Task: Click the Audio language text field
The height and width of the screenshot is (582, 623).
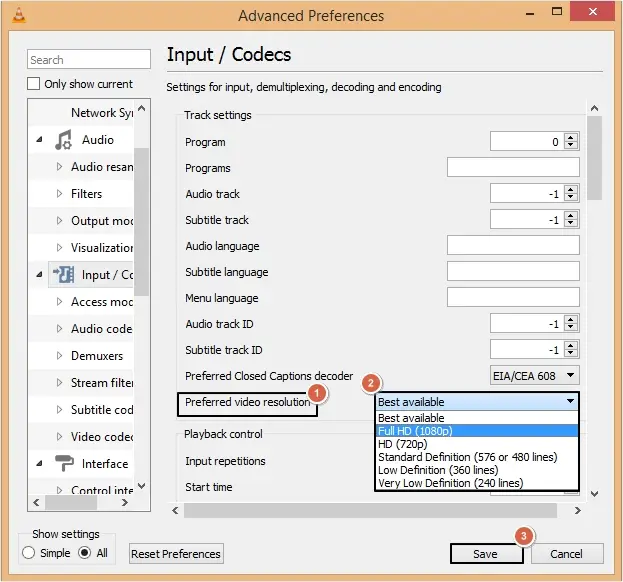Action: 513,245
